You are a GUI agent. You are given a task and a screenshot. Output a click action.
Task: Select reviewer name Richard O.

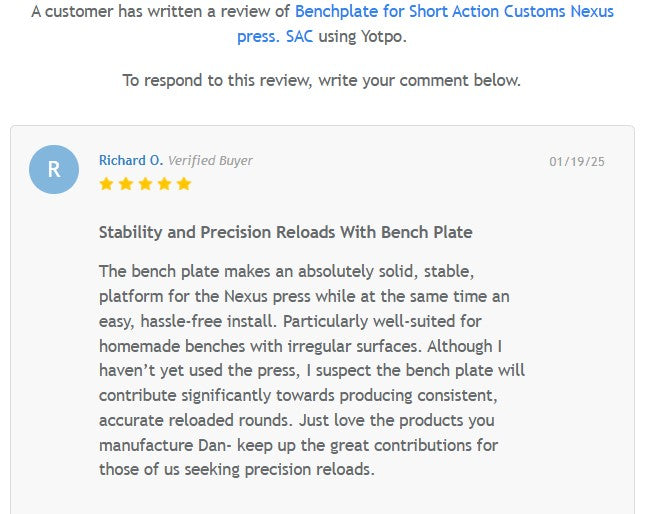130,160
